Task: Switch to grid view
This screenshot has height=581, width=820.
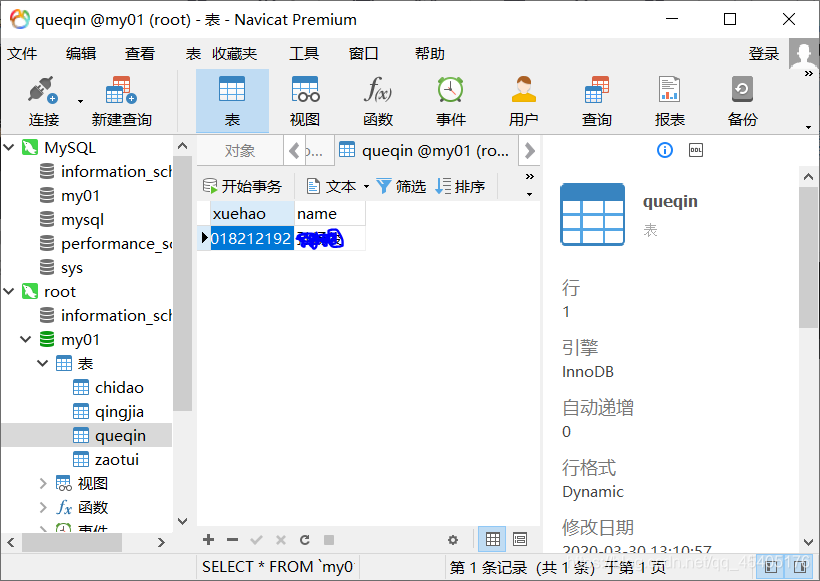Action: 492,539
